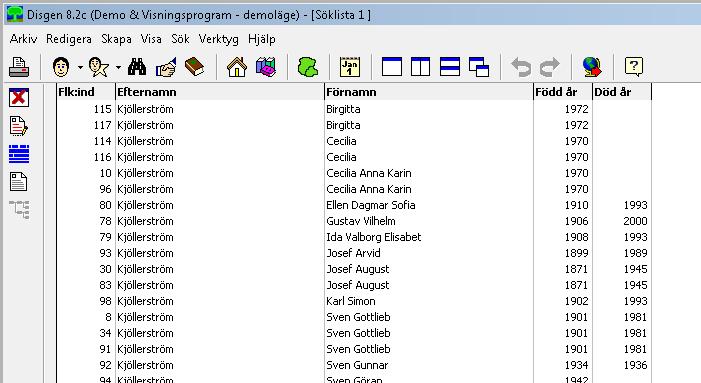Click the question mark help icon

[x=634, y=67]
